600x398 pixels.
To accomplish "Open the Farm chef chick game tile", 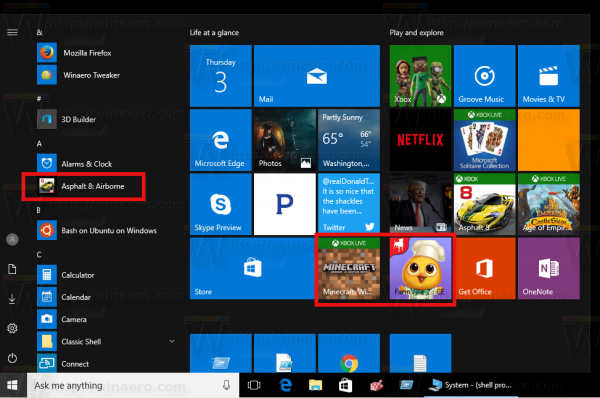I will pos(421,268).
